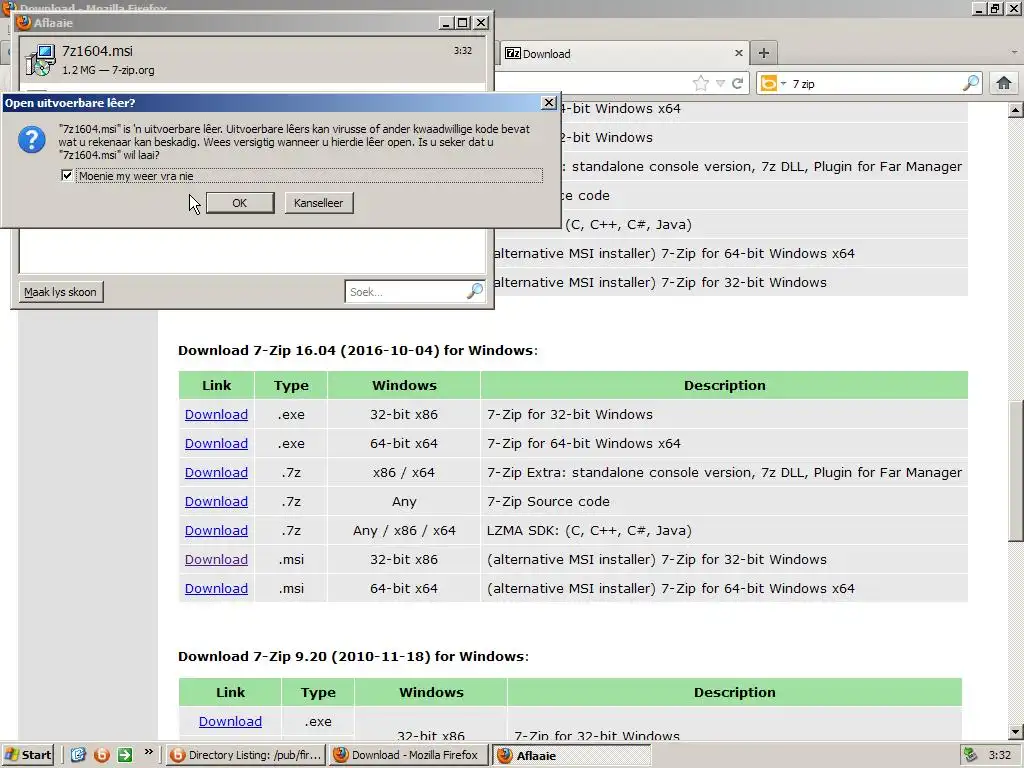The image size is (1024, 768).
Task: Open the URL history dropdown arrow
Action: 720,83
